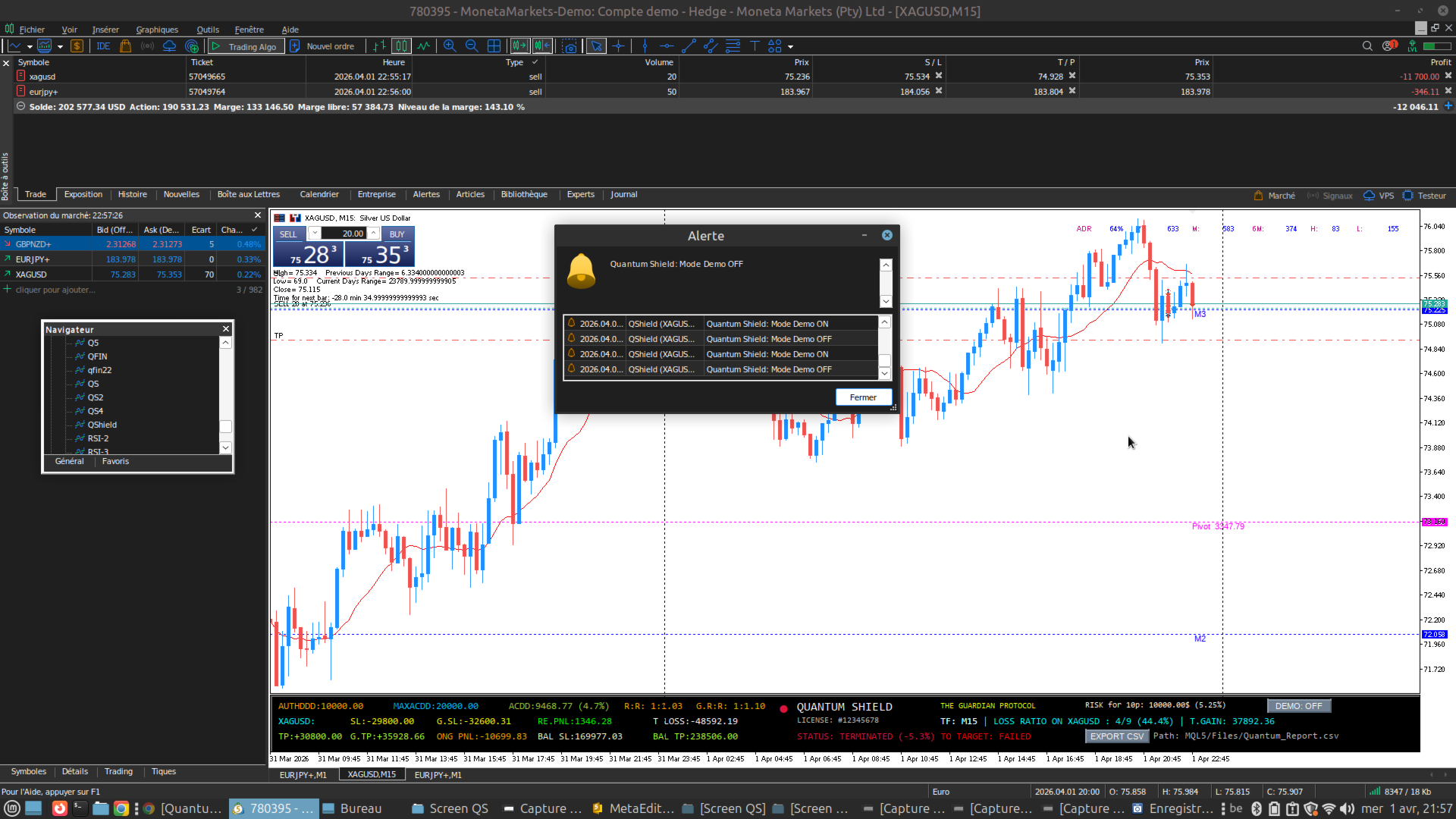The width and height of the screenshot is (1456, 819).
Task: Click the tile windows grid icon
Action: pyautogui.click(x=494, y=46)
